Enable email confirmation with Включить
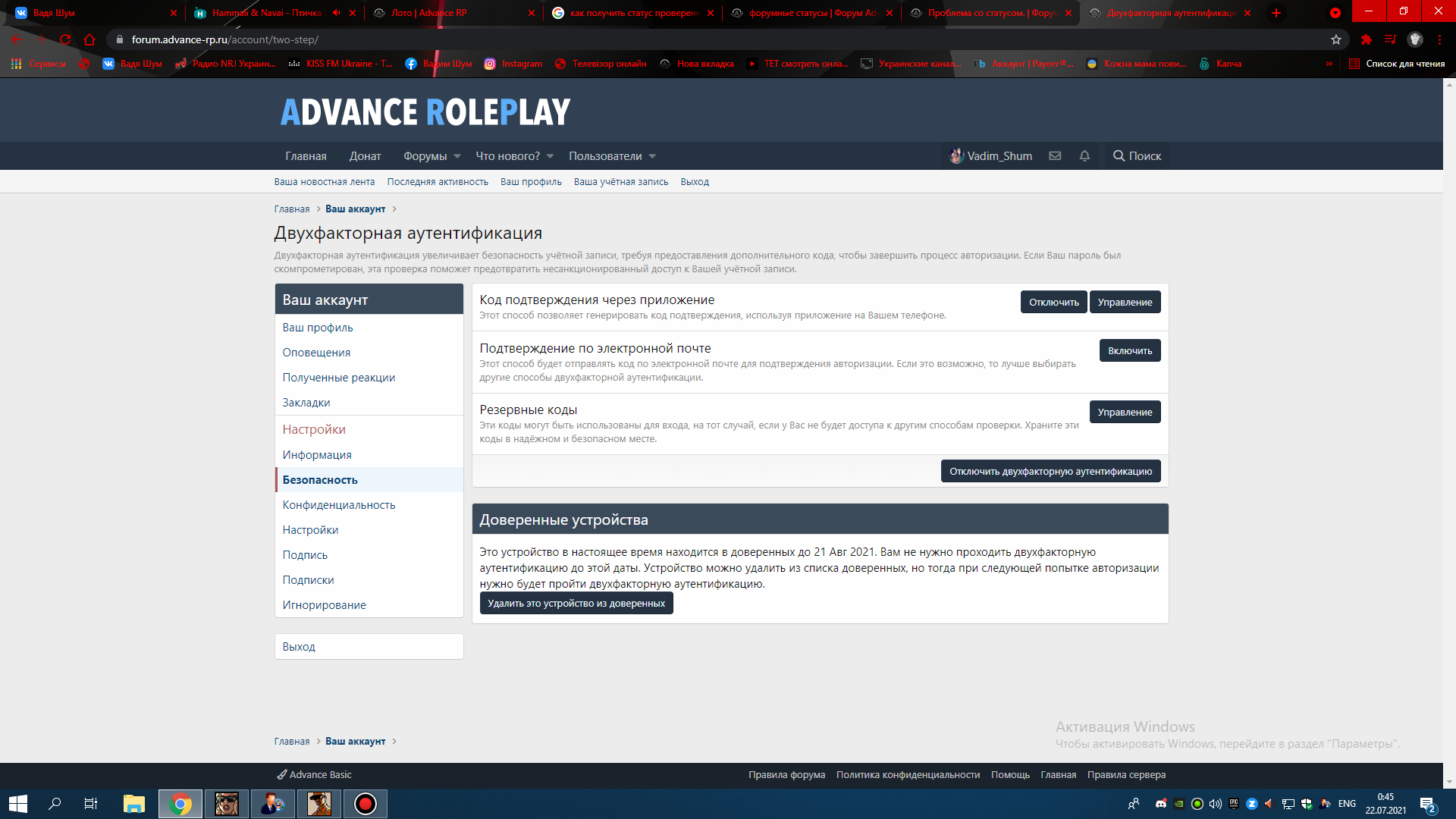1456x819 pixels. click(x=1129, y=350)
